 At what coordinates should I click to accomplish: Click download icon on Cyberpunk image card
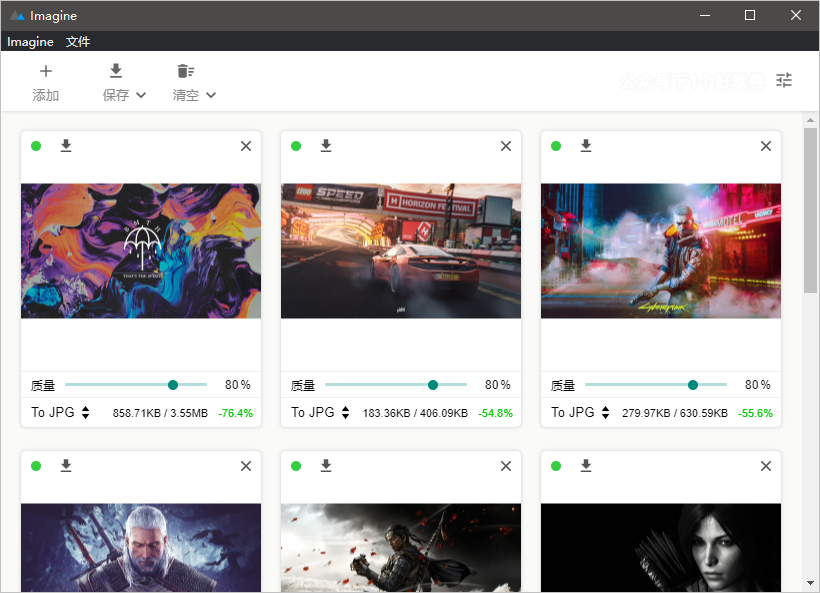coord(586,146)
